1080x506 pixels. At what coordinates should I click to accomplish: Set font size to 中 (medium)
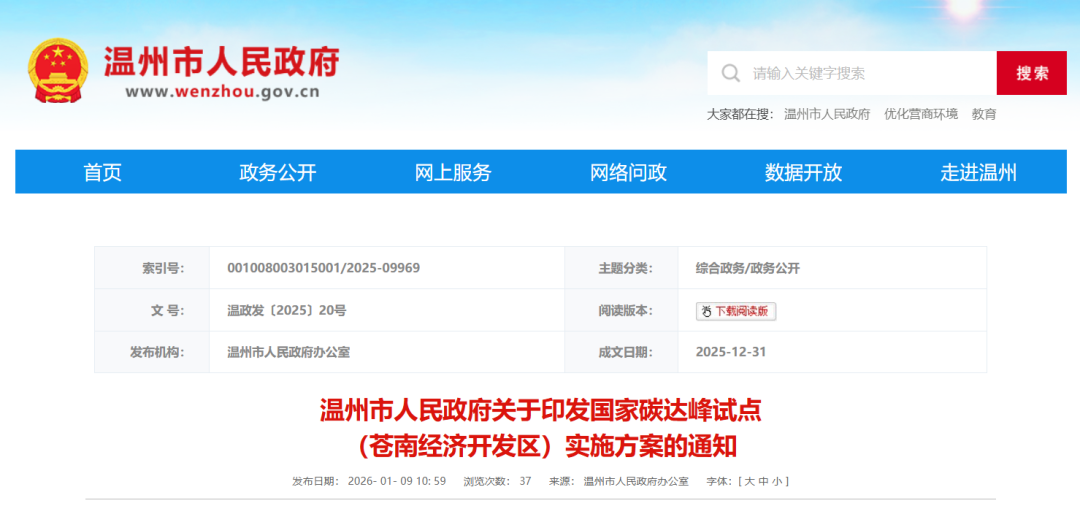click(763, 481)
